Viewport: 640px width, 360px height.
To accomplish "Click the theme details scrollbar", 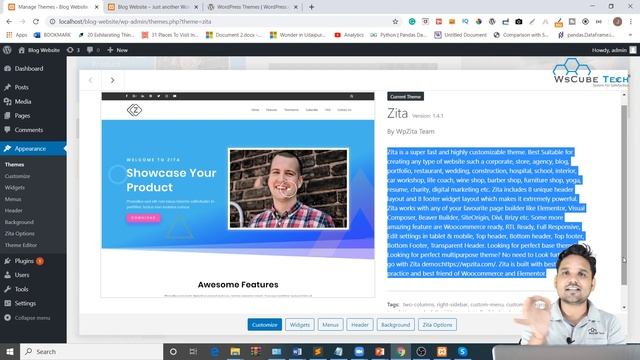I will (624, 195).
